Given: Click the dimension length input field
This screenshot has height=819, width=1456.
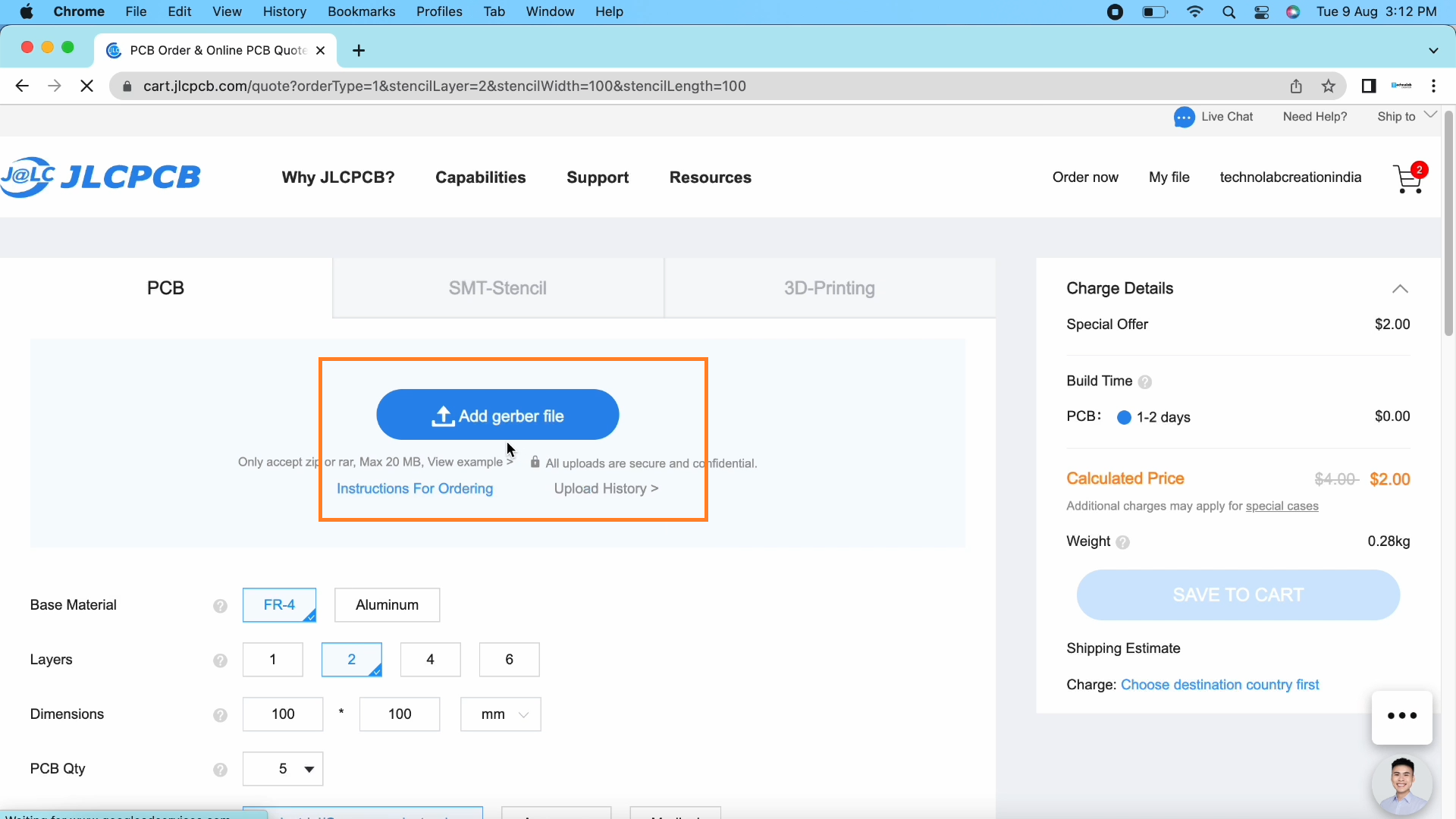Looking at the screenshot, I should pyautogui.click(x=400, y=714).
